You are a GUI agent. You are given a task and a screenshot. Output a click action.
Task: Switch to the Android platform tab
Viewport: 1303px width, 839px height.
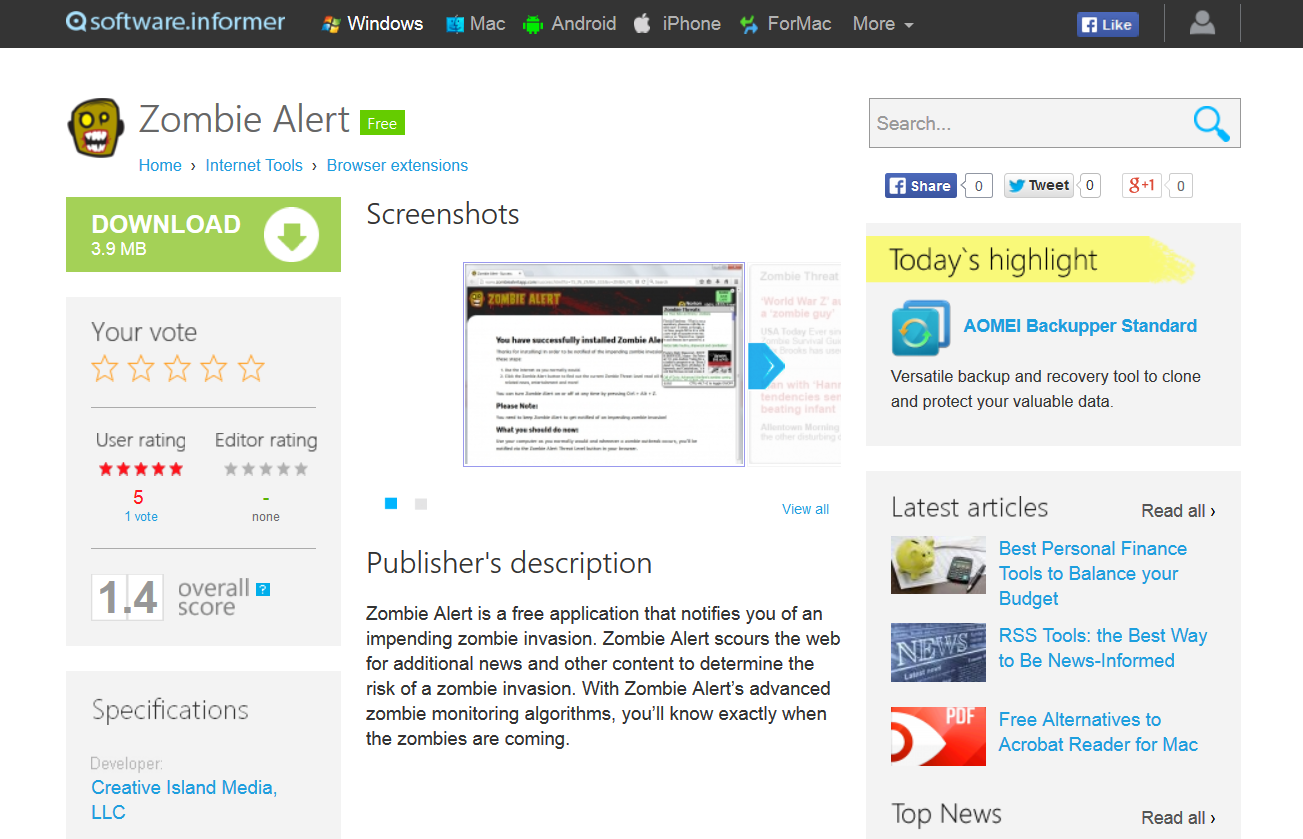pos(569,24)
